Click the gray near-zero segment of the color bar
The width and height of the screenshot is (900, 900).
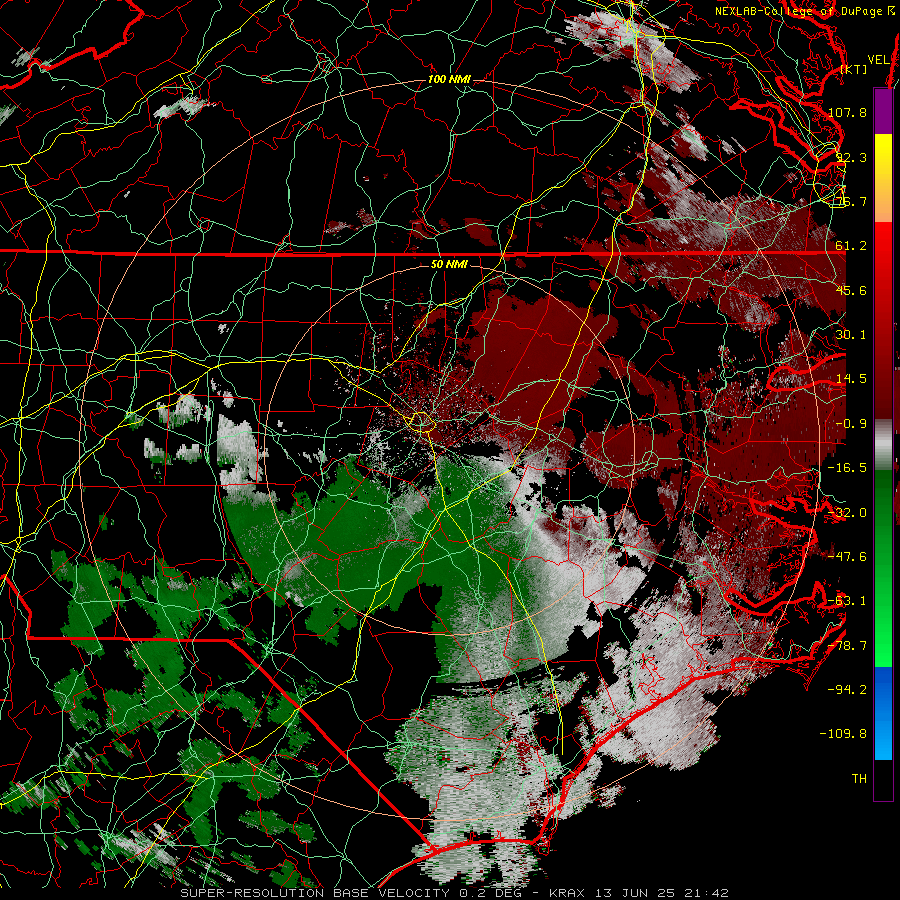coord(883,445)
